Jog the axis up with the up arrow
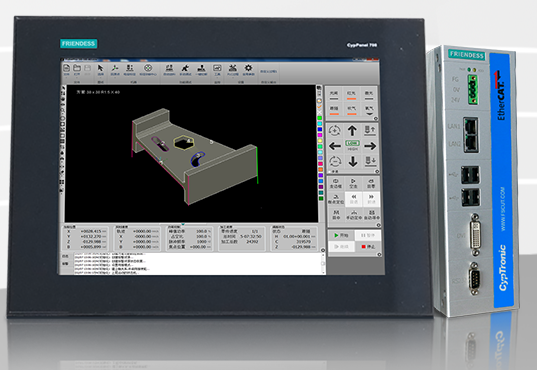The height and width of the screenshot is (370, 537). tap(352, 131)
